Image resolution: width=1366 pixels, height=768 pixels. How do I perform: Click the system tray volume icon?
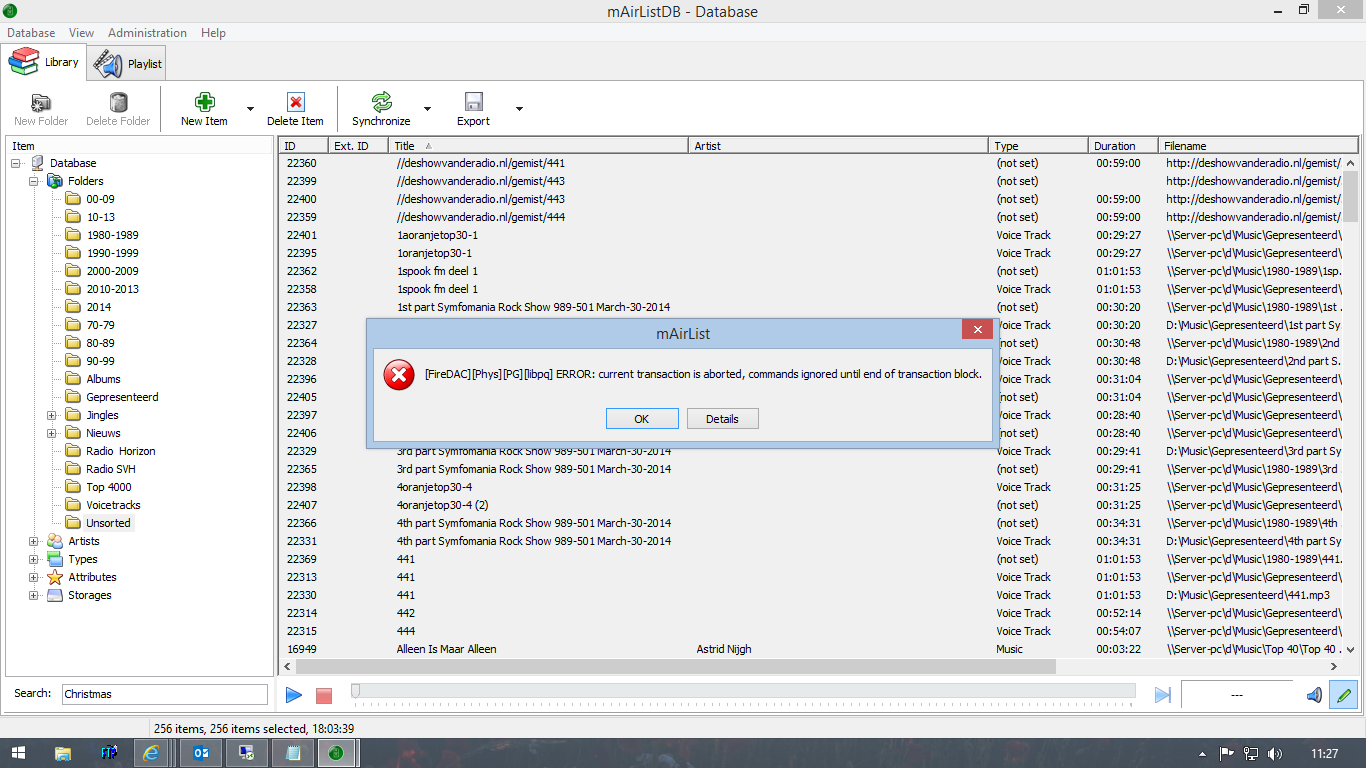click(1274, 753)
